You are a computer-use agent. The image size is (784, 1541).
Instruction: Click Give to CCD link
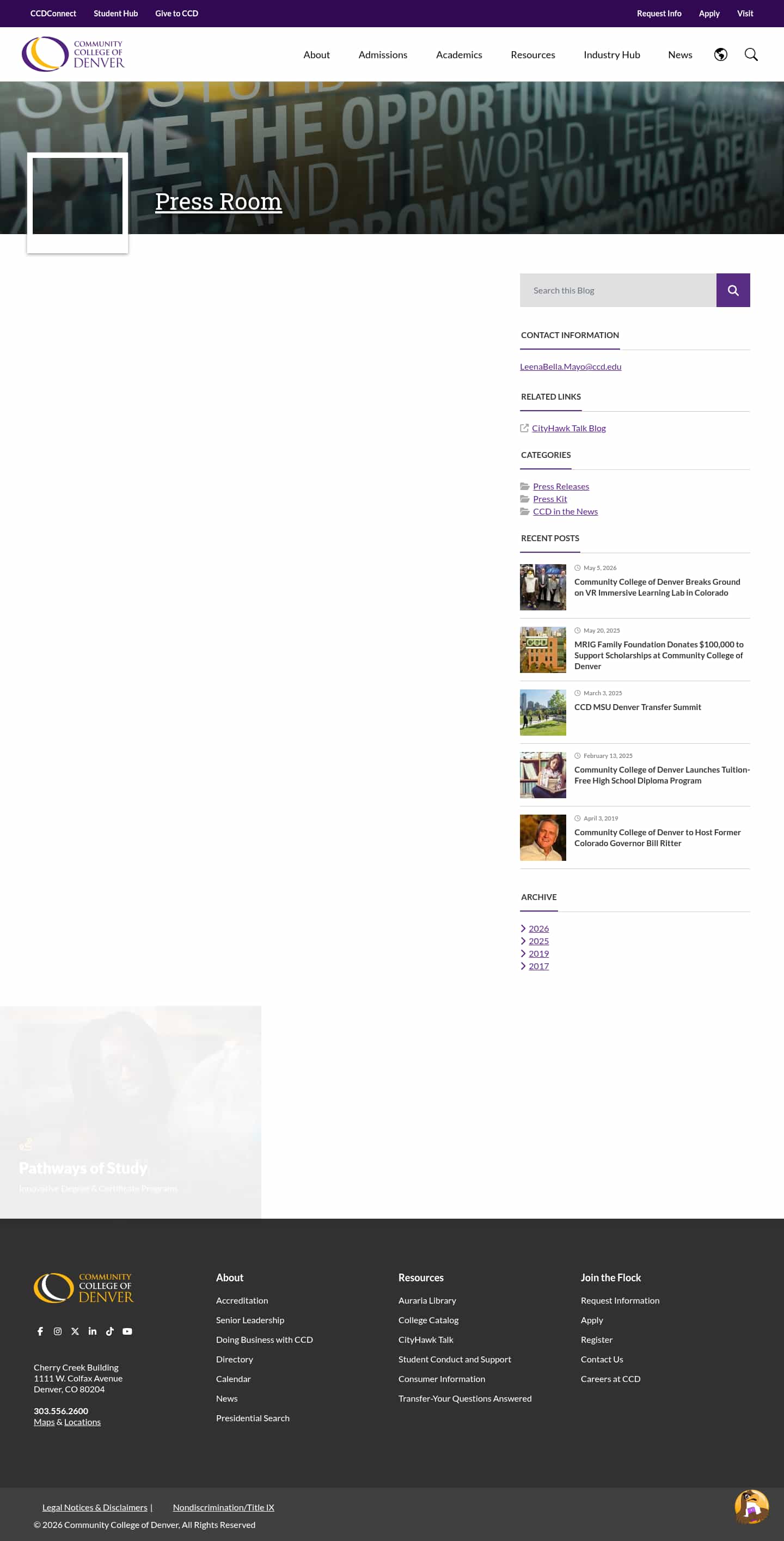coord(176,13)
